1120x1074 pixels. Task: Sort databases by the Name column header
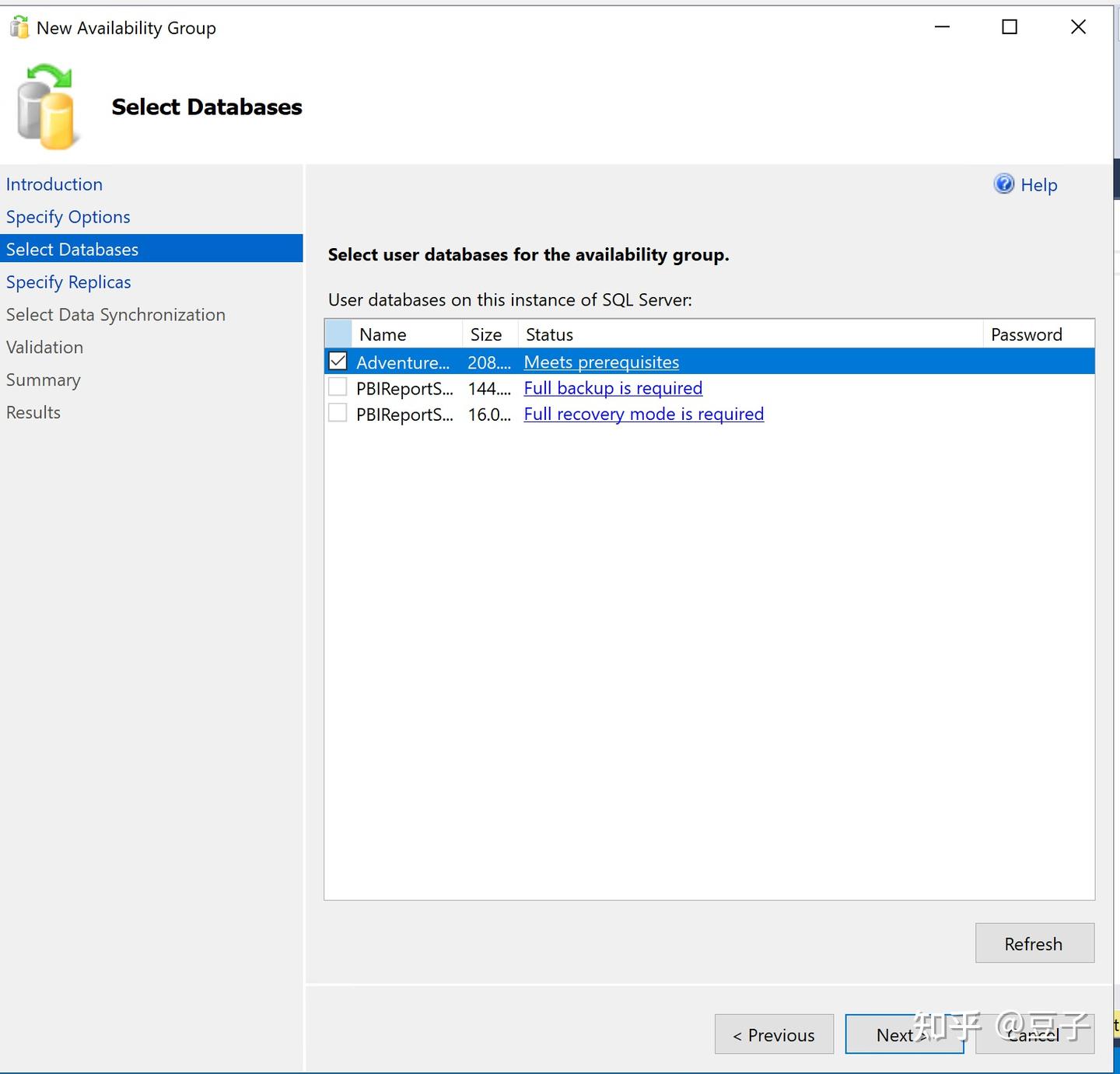tap(383, 334)
